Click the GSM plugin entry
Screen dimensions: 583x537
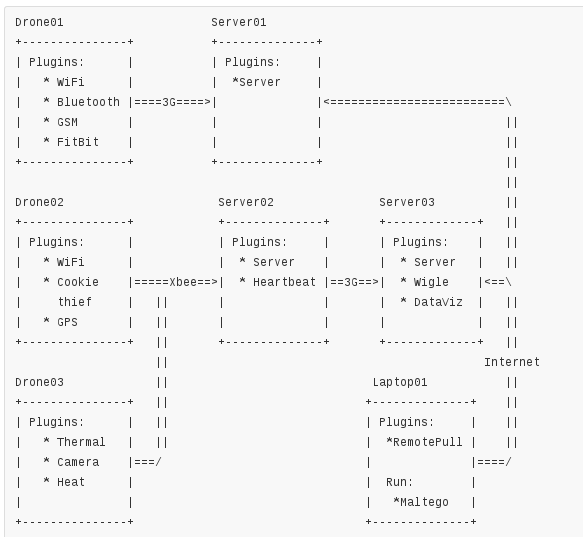tap(67, 122)
